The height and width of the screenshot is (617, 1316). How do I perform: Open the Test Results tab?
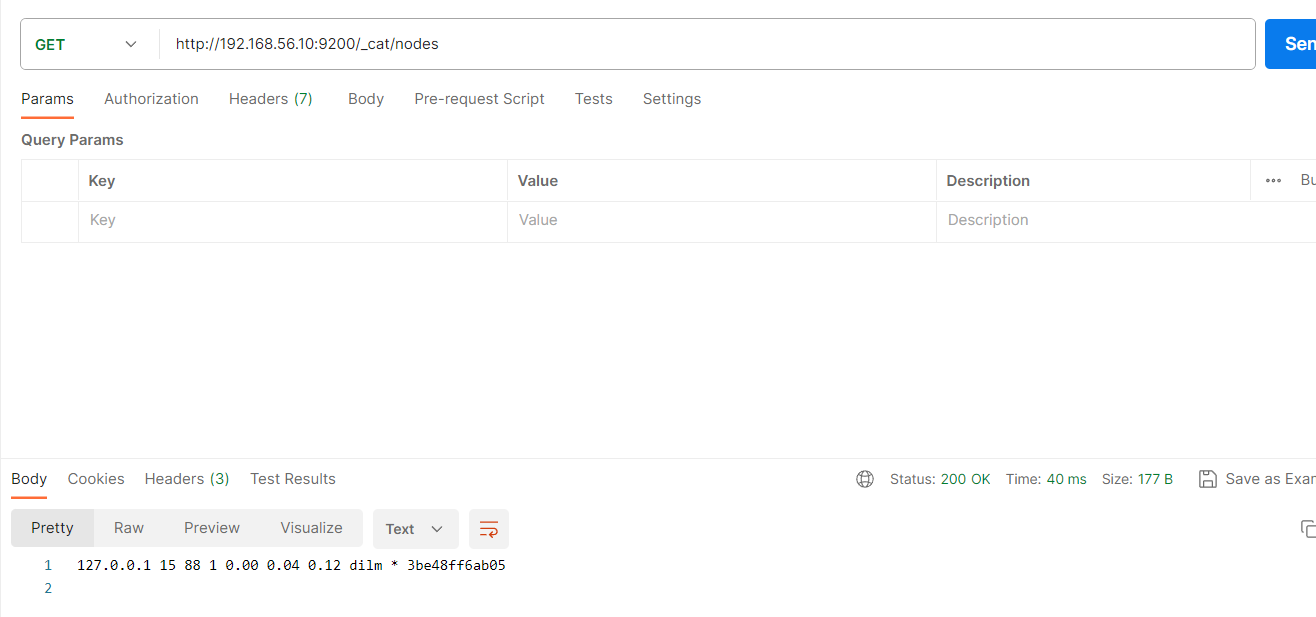pos(292,479)
